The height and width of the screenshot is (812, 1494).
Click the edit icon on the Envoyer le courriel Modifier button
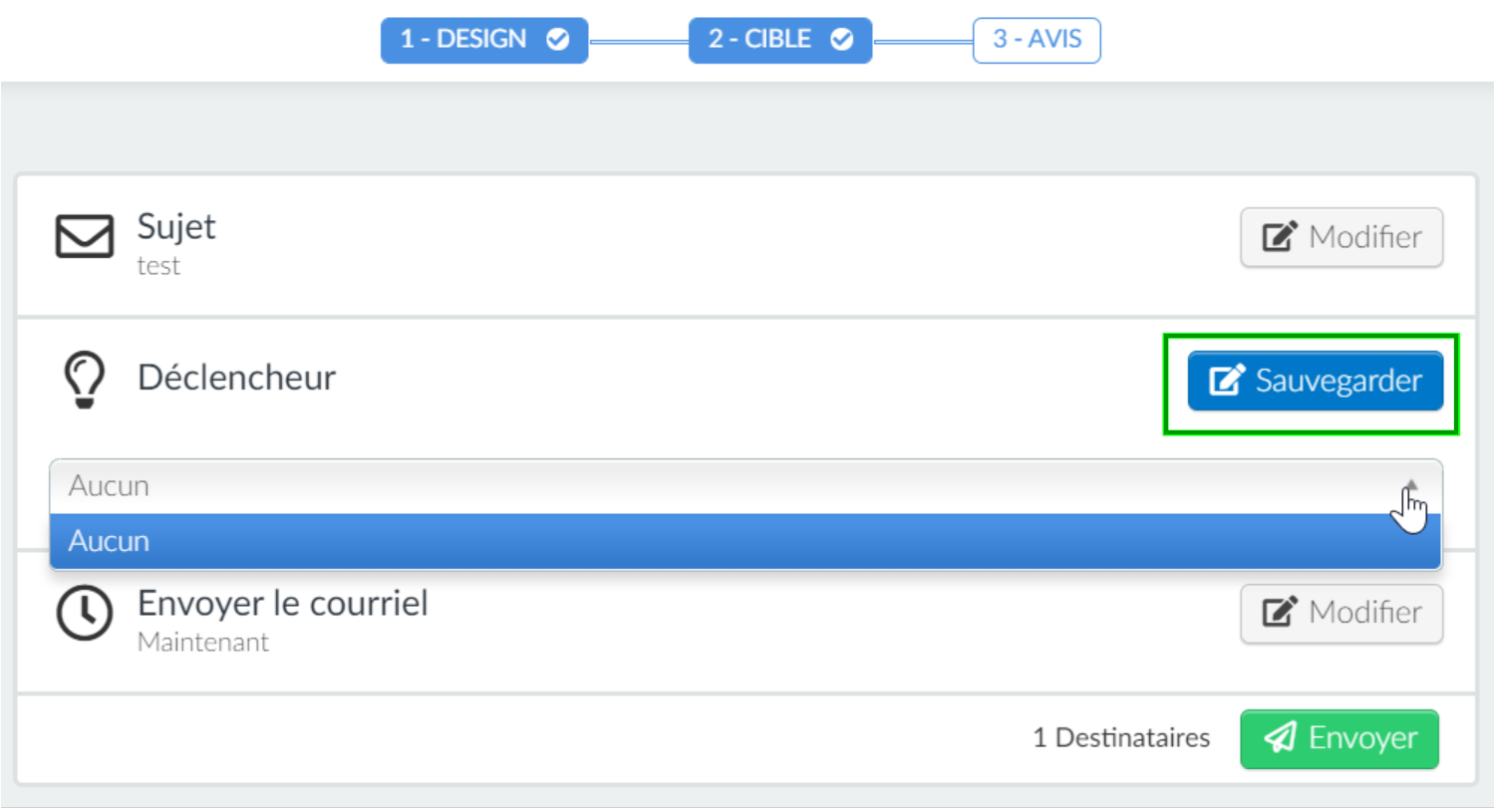[1280, 613]
